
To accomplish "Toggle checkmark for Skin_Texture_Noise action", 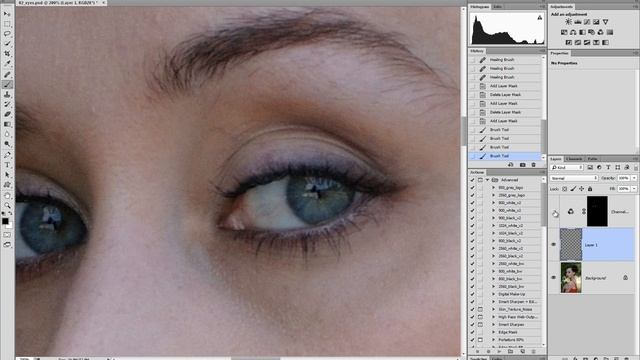I will click(x=473, y=309).
